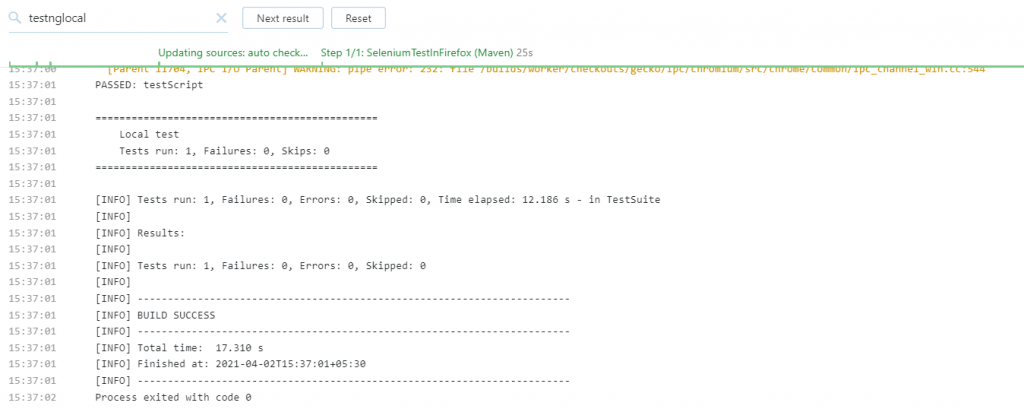This screenshot has height=409, width=1024.
Task: Click the Next result button
Action: click(x=282, y=18)
